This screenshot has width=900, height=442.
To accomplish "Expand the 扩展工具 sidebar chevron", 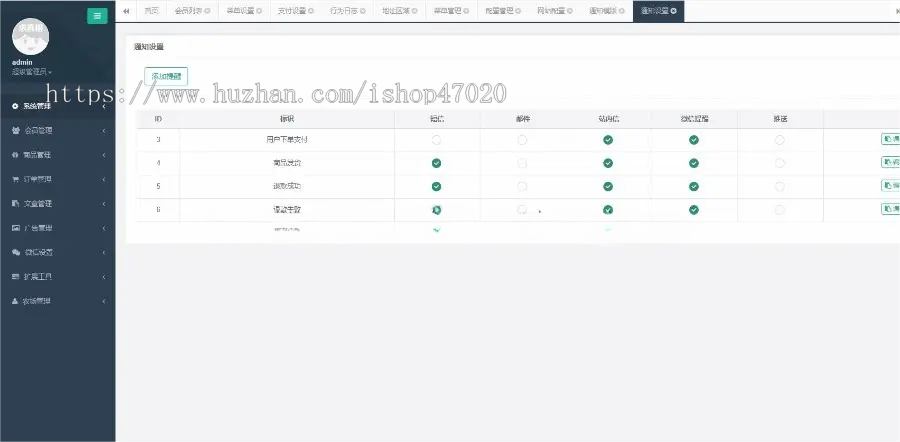I will click(x=104, y=277).
